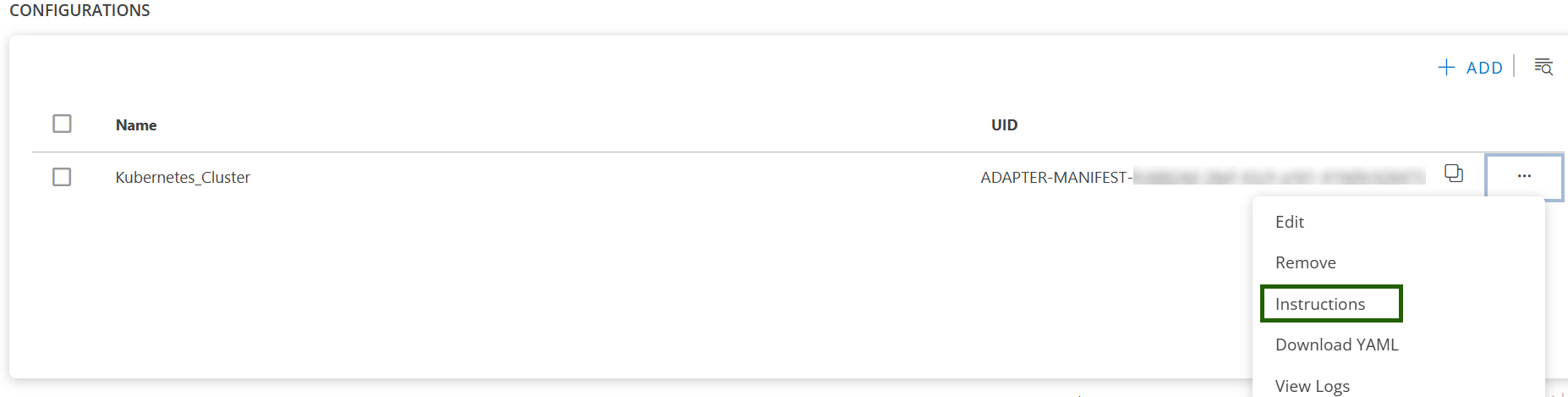Image resolution: width=1568 pixels, height=397 pixels.
Task: Click the blank space right of Kubernetes_Cluster
Action: tap(592, 177)
